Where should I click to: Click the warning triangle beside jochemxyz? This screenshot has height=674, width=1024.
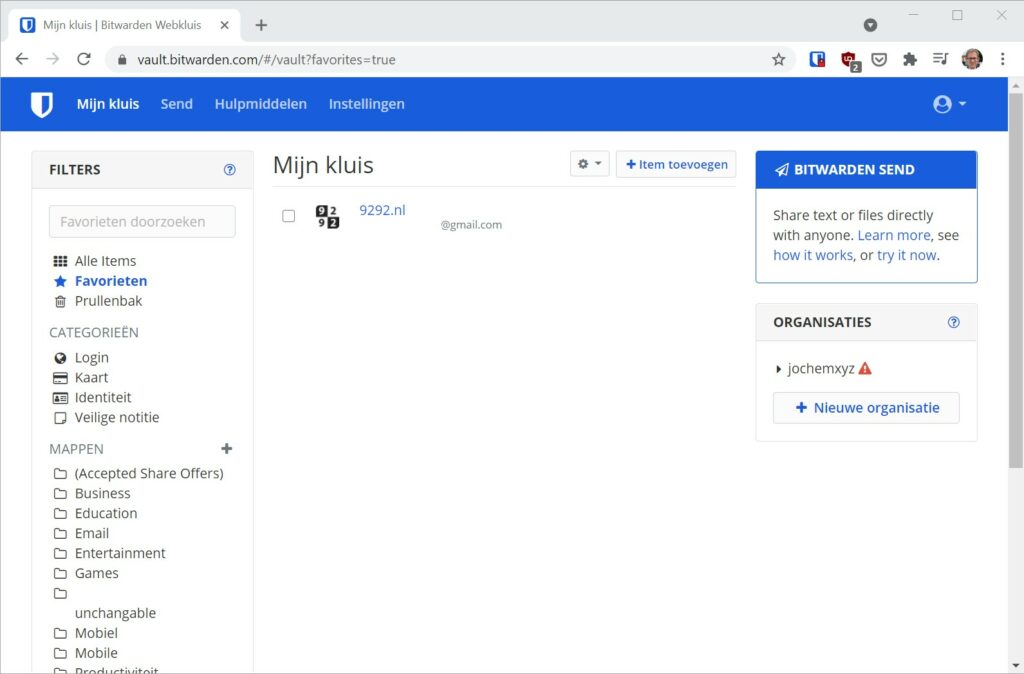[x=865, y=368]
